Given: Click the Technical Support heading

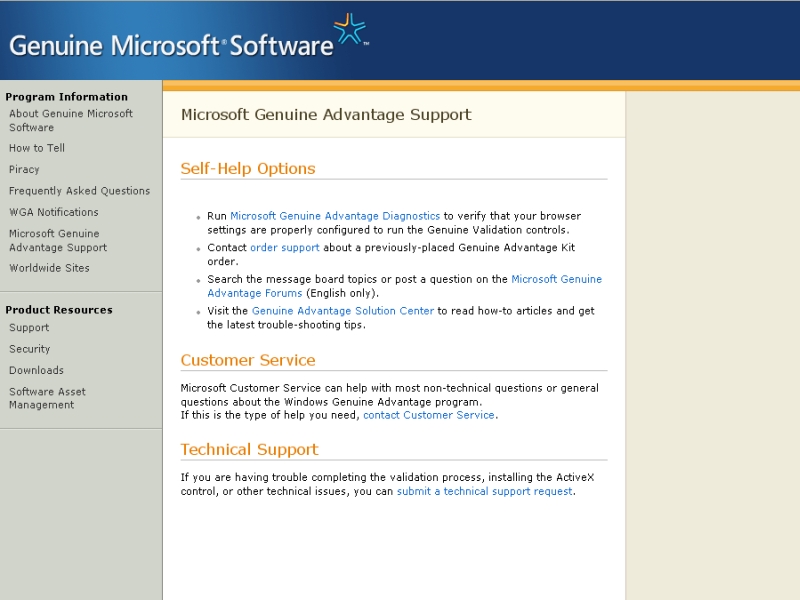Looking at the screenshot, I should (249, 449).
